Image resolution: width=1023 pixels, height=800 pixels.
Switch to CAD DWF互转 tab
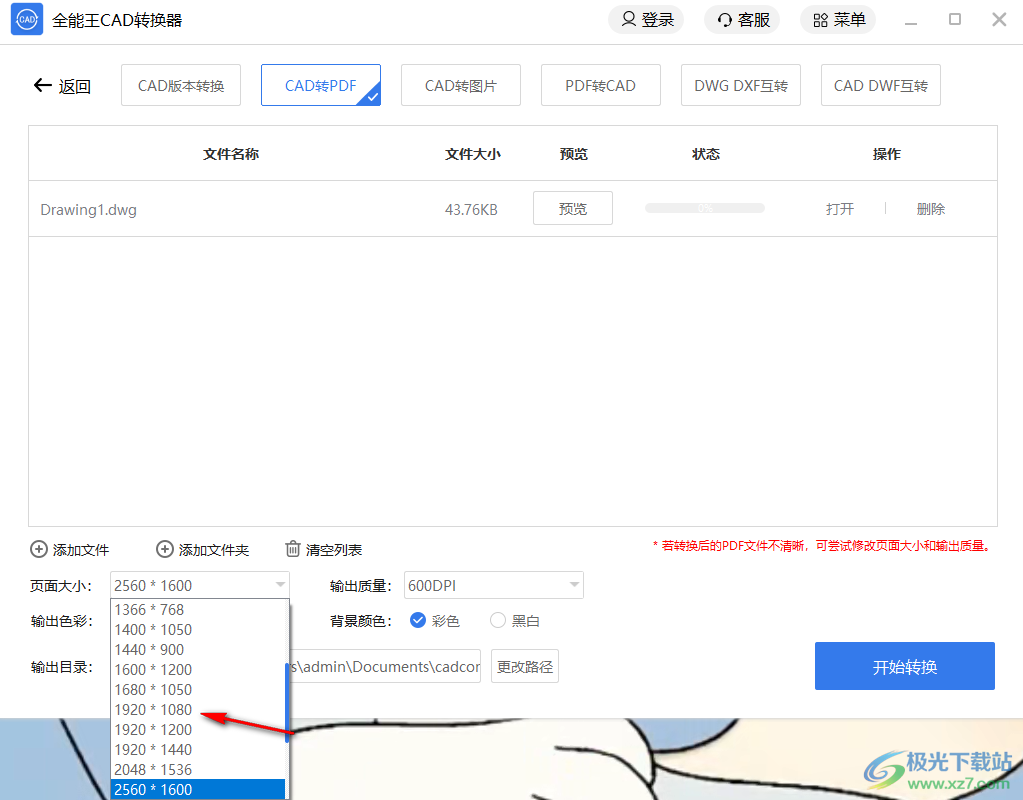point(880,85)
